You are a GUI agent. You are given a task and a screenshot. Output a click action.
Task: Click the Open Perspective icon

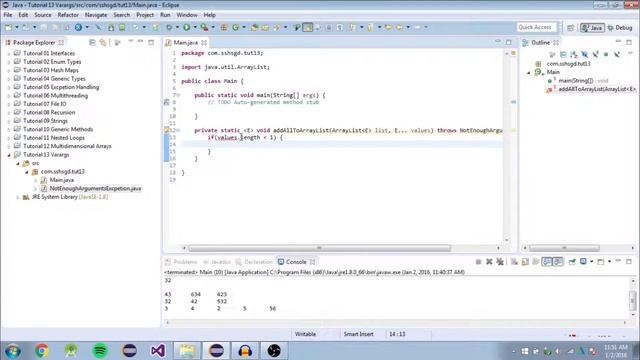click(x=571, y=27)
